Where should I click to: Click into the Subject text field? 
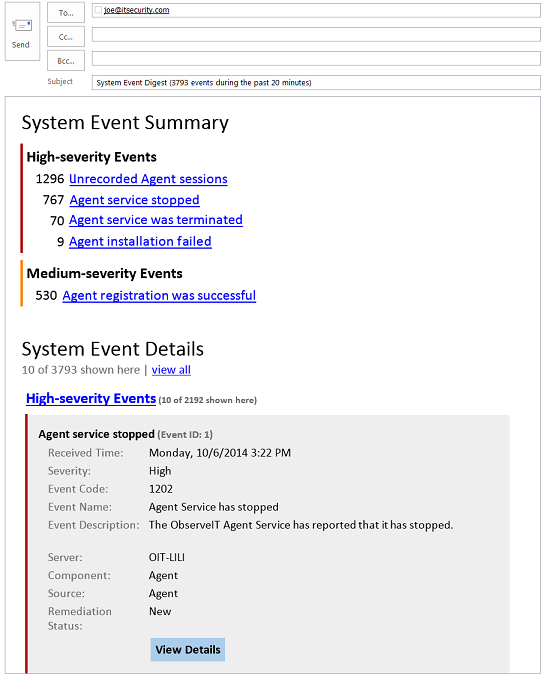[316, 83]
